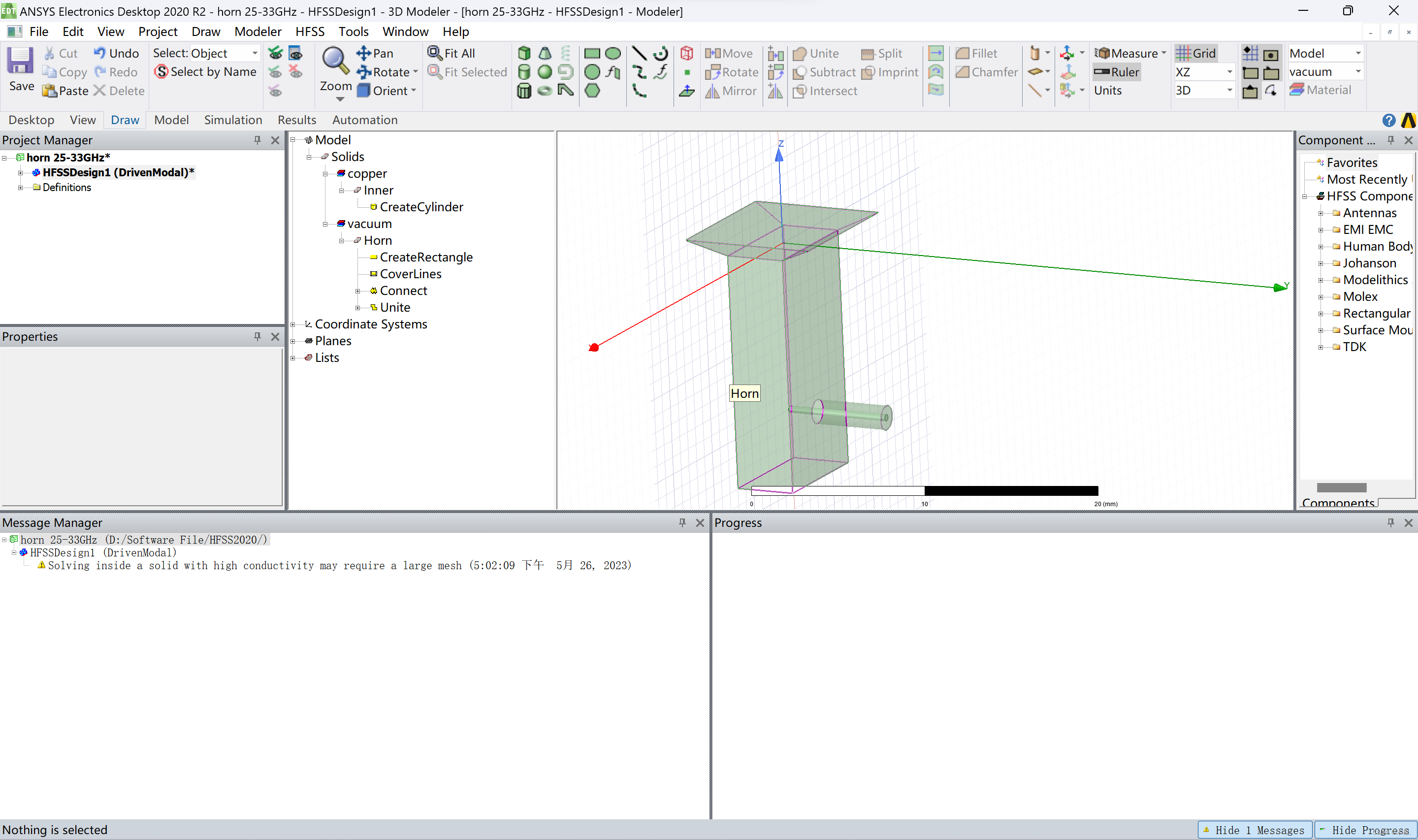The image size is (1418, 840).
Task: Open the Tools menu
Action: click(x=353, y=32)
